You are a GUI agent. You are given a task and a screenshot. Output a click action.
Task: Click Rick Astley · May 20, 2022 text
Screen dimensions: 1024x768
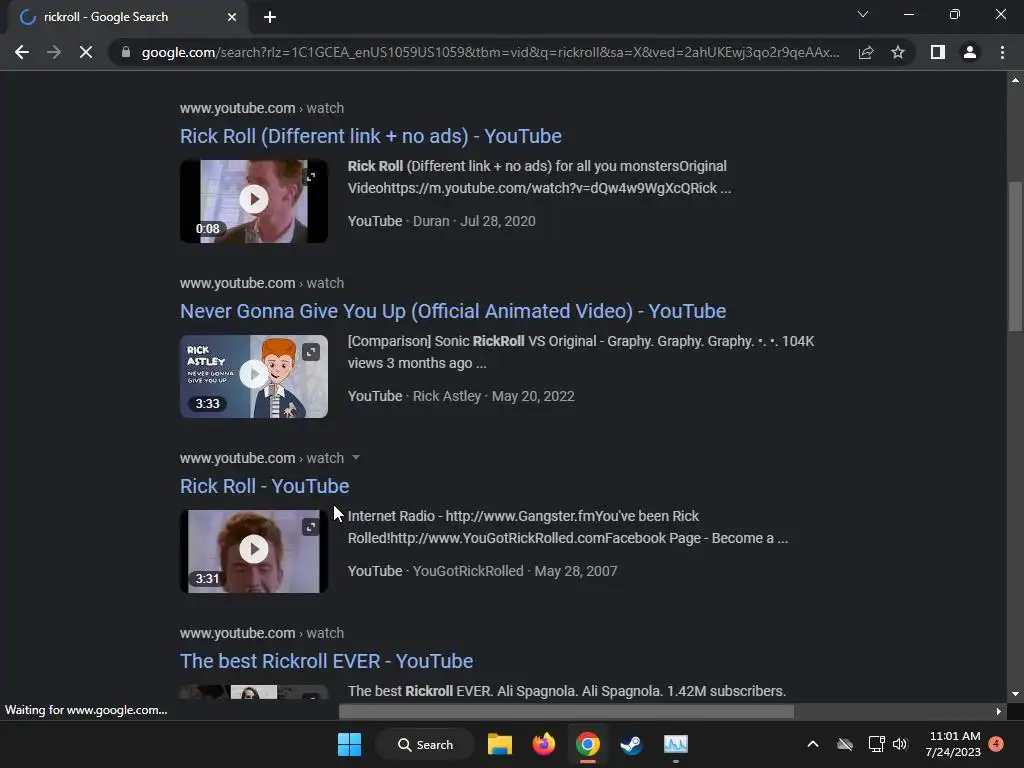(x=494, y=396)
